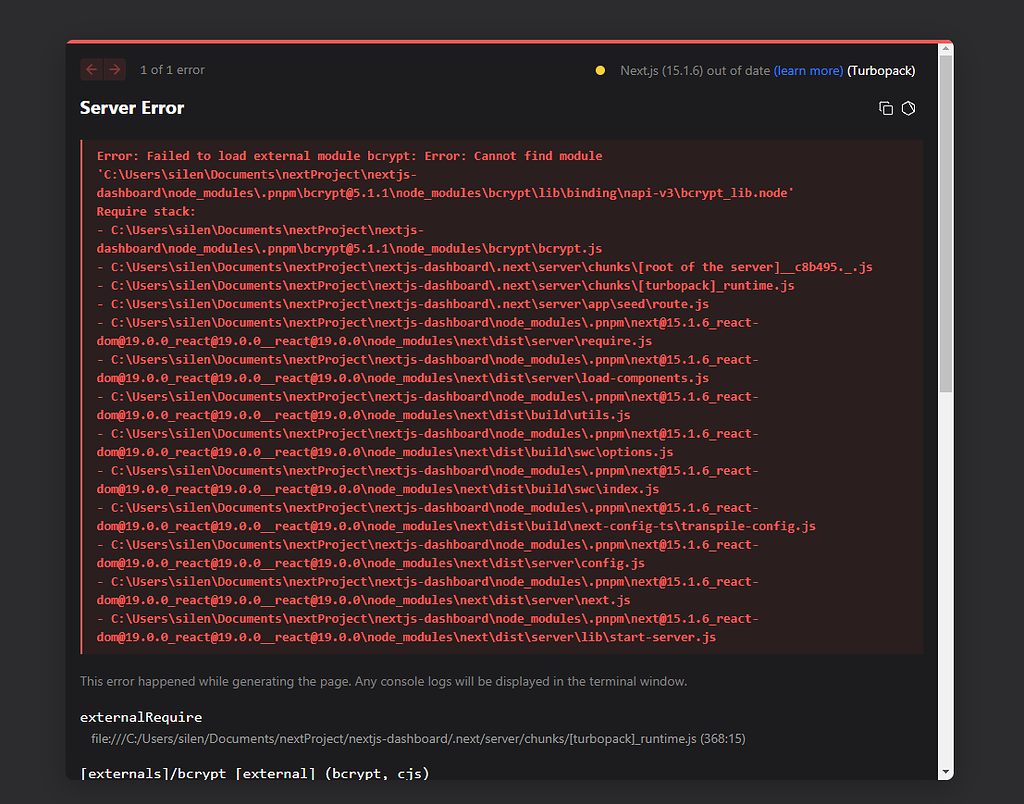Click the scrollbar down arrow
1024x804 pixels.
(946, 772)
